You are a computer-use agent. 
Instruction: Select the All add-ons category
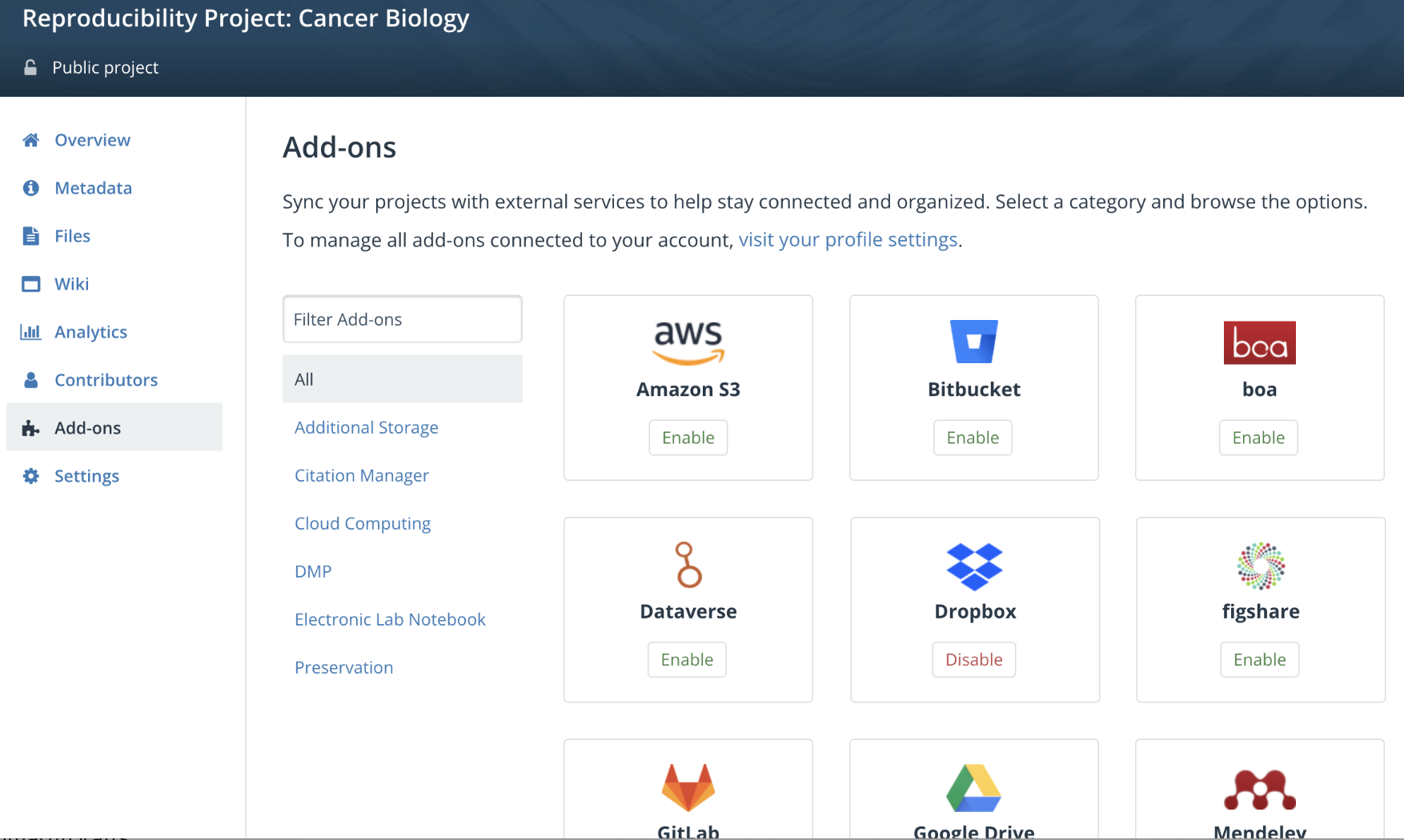(x=403, y=379)
